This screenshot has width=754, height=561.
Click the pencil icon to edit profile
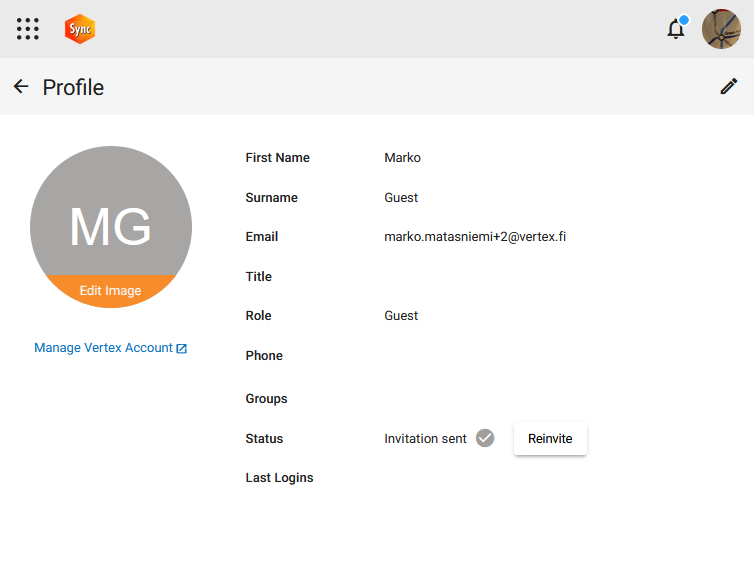(x=728, y=87)
